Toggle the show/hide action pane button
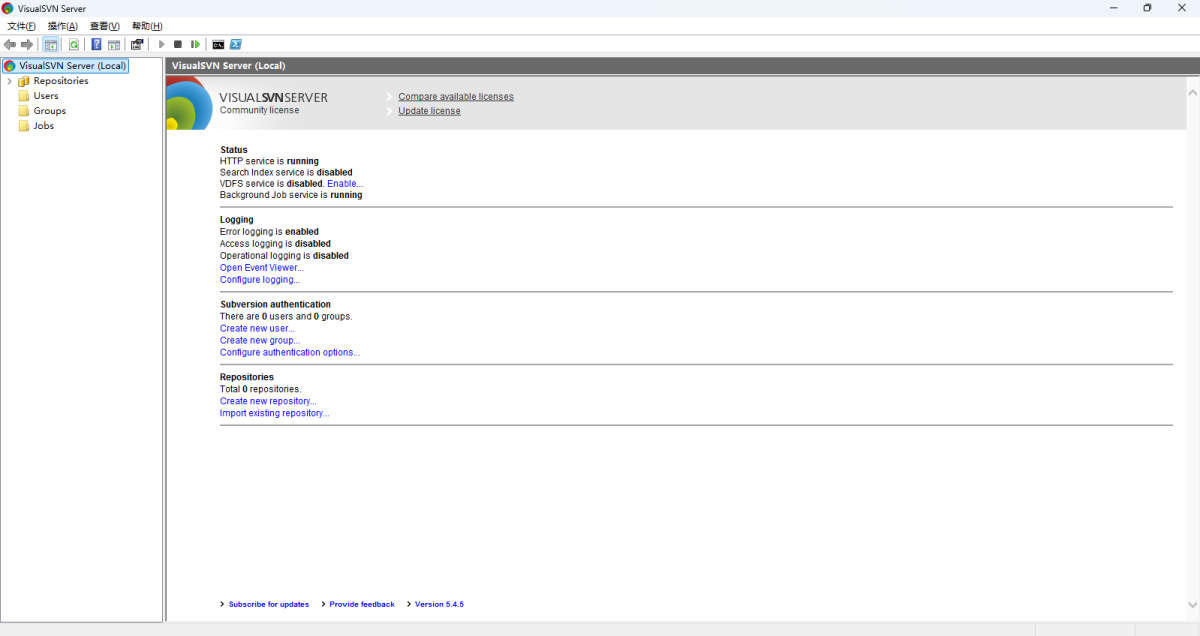The width and height of the screenshot is (1200, 636). 114,44
